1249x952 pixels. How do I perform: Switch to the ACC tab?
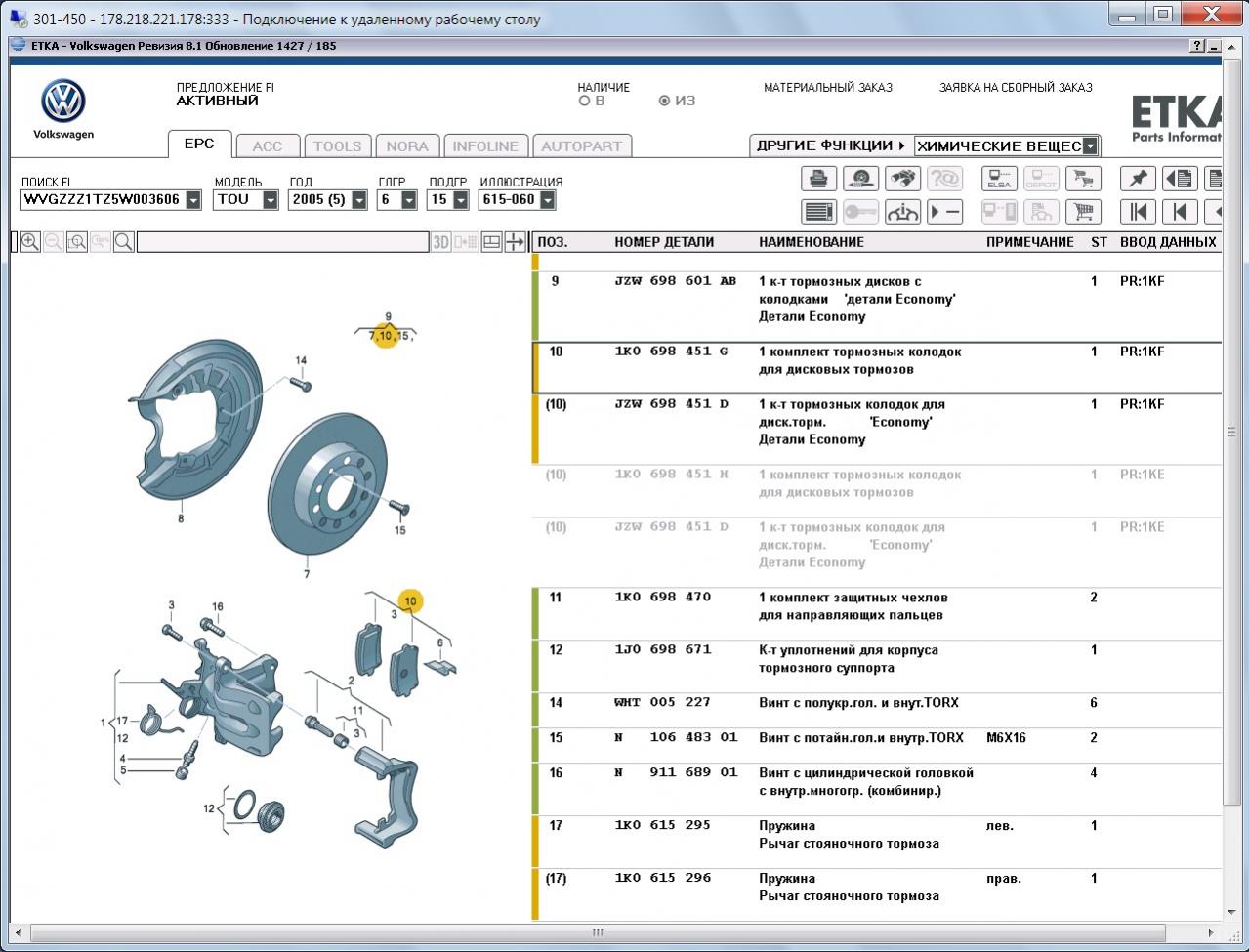pos(268,146)
